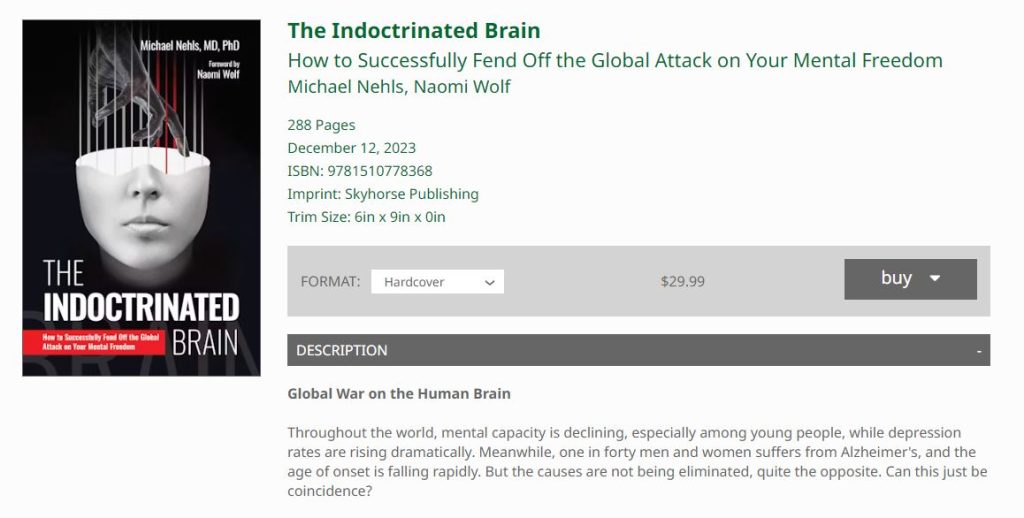Click the Global War on the Human Brain heading
The height and width of the screenshot is (518, 1024).
(399, 394)
